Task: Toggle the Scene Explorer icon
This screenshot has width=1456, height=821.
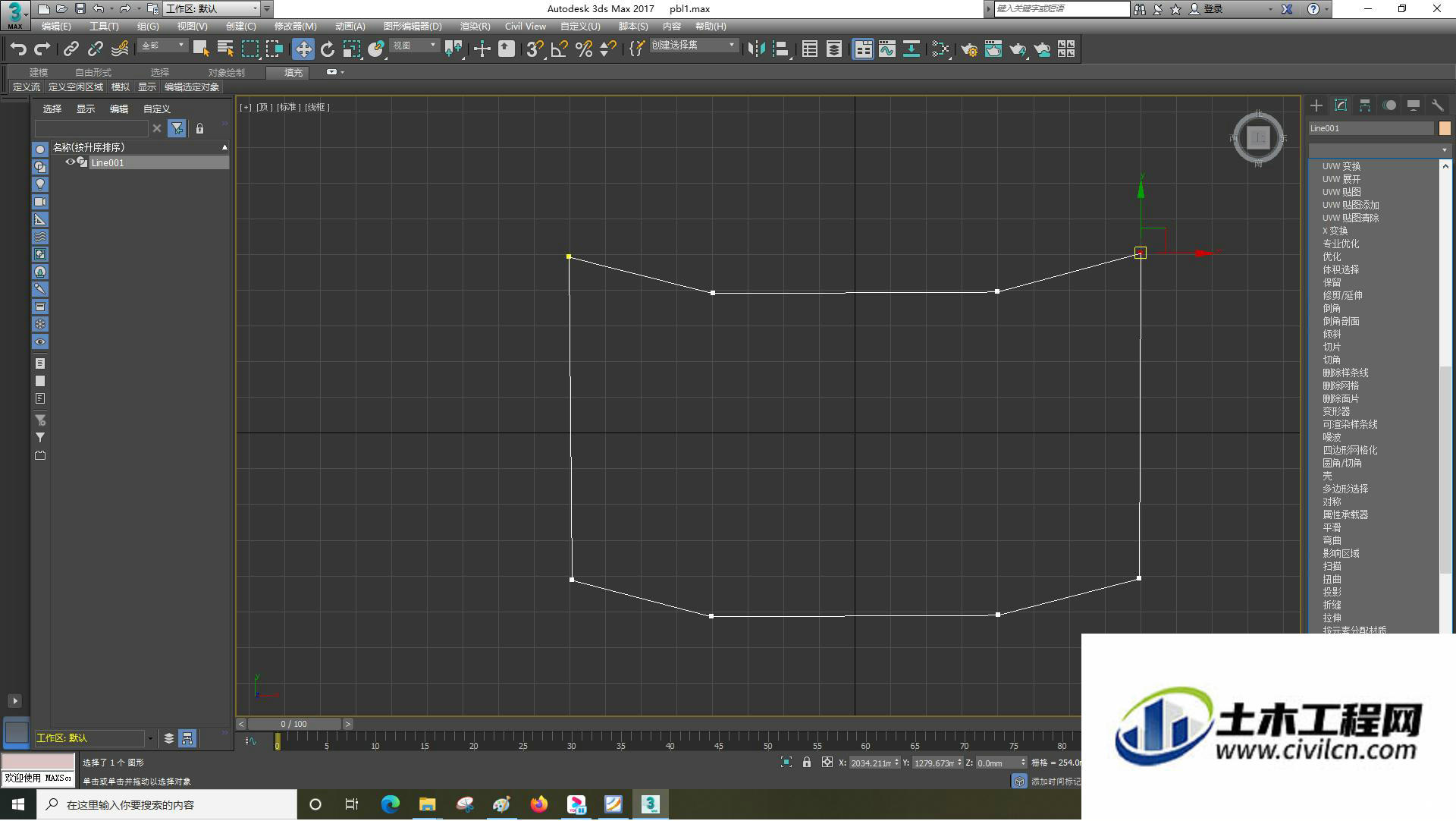Action: pyautogui.click(x=810, y=49)
